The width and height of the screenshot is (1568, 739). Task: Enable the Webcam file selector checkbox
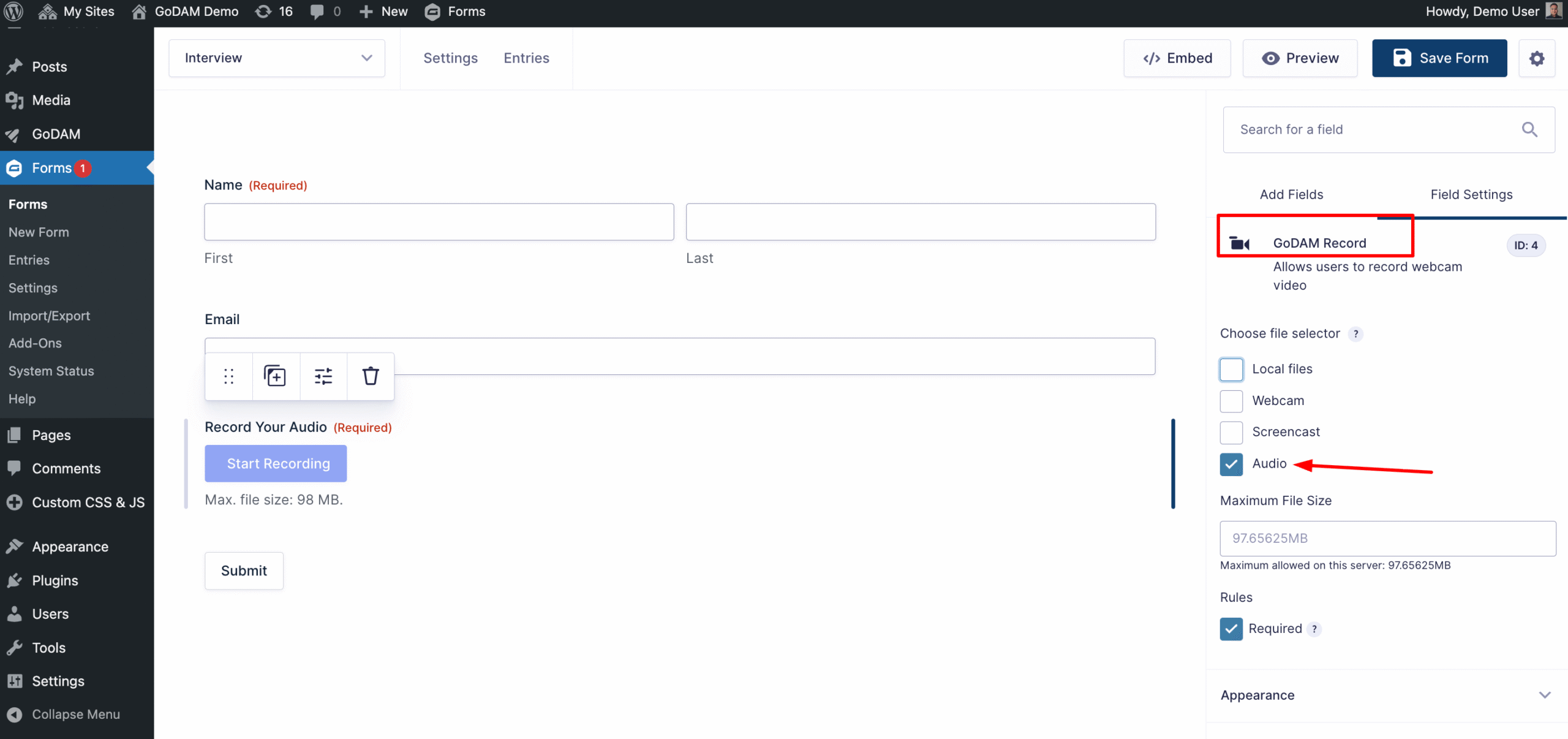pyautogui.click(x=1231, y=401)
